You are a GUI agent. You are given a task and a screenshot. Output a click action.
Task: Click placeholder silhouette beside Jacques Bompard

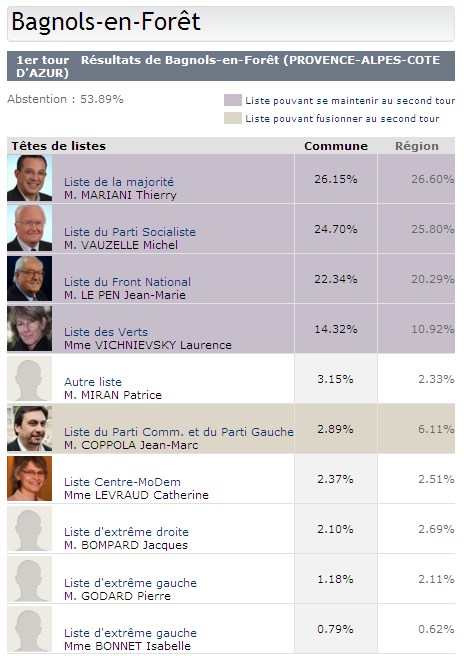[x=30, y=528]
